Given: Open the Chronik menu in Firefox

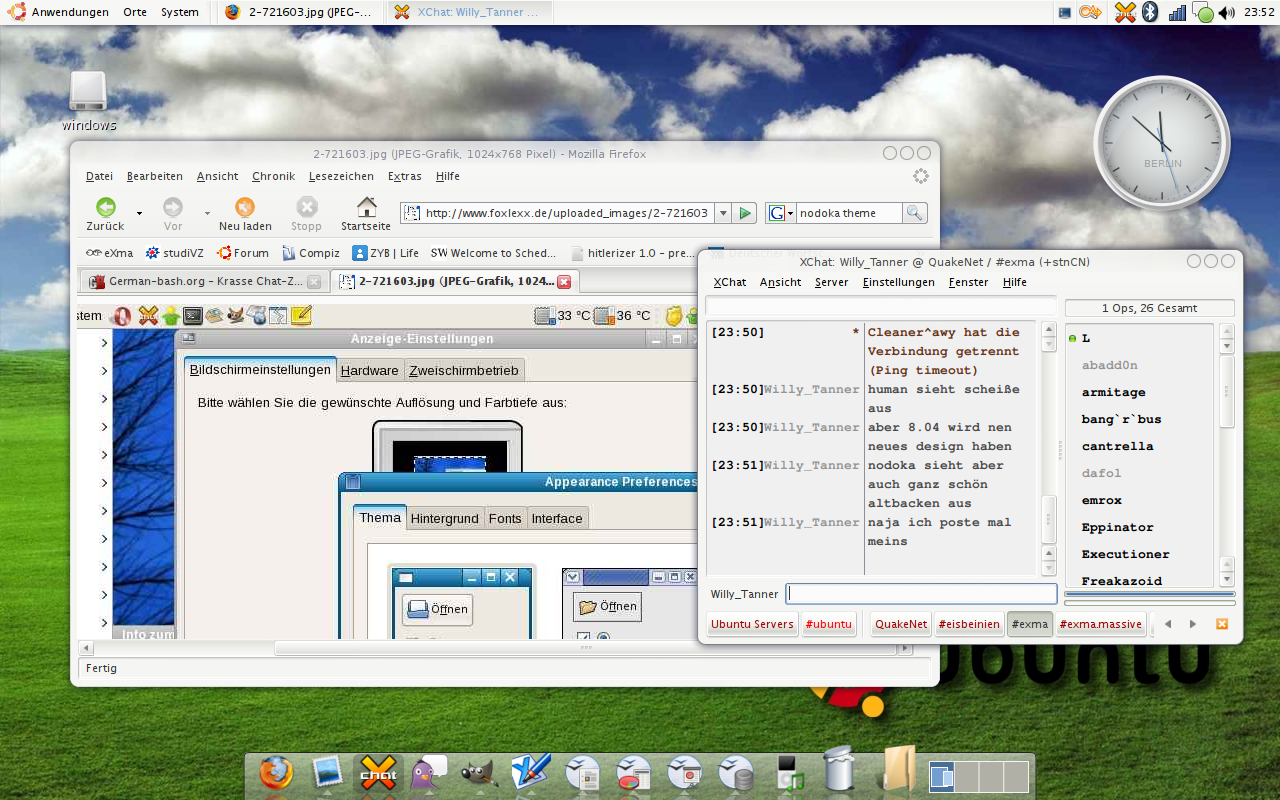Looking at the screenshot, I should [x=273, y=176].
